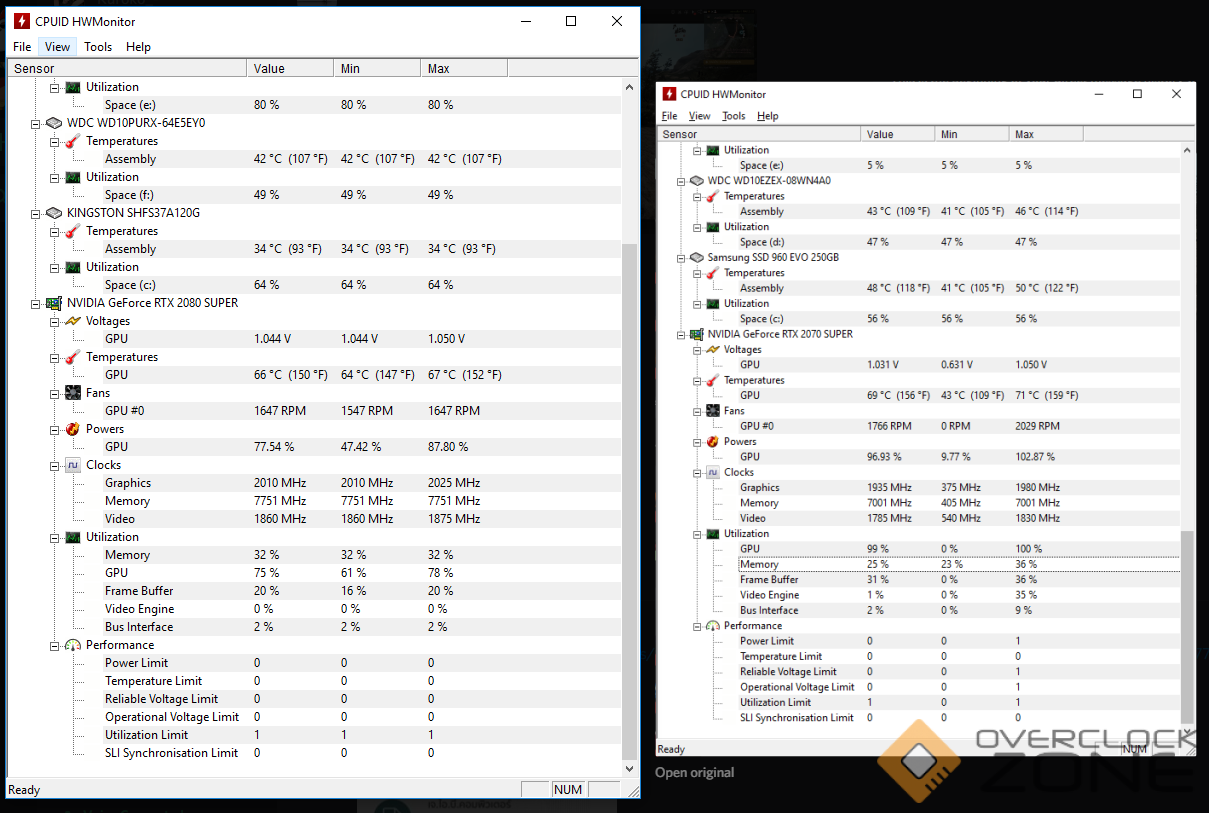
Task: Click the Utilization icon under RTX 2080 SUPER
Action: tap(73, 537)
